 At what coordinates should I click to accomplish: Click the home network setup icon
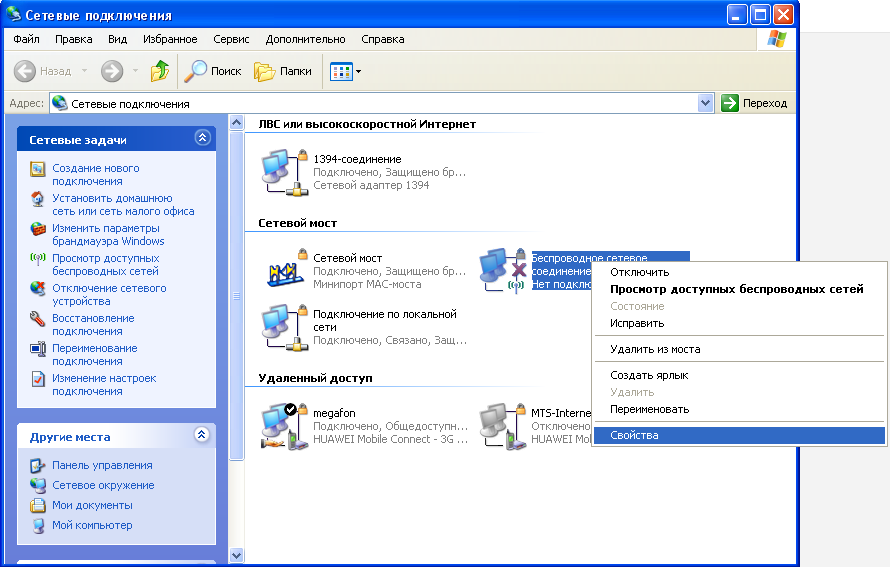click(x=37, y=199)
